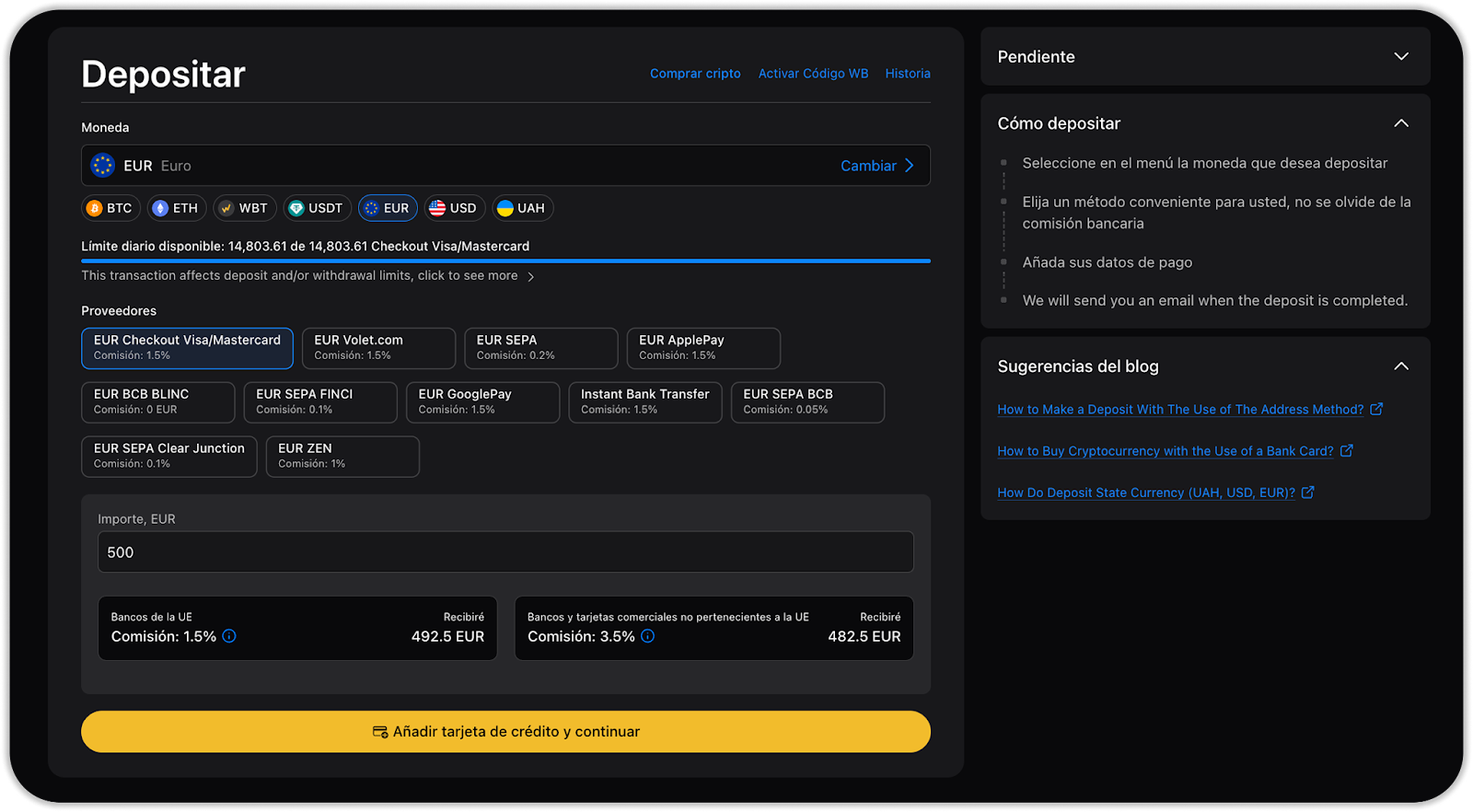Screen dimensions: 1473x812
Task: Choose EUR ApplePay as provider
Action: 703,348
